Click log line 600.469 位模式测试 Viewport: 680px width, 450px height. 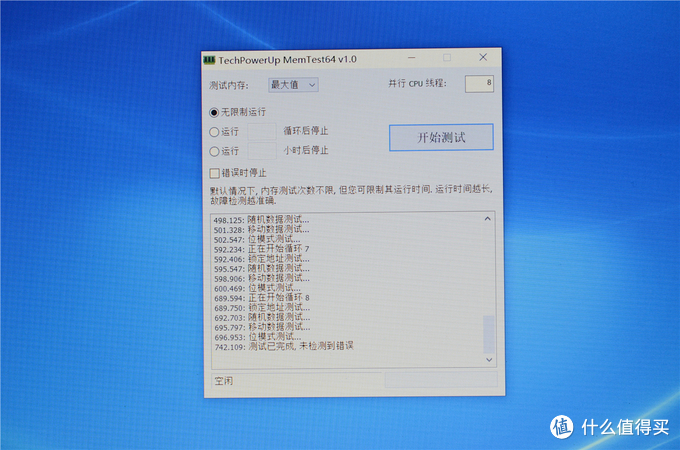tap(257, 288)
